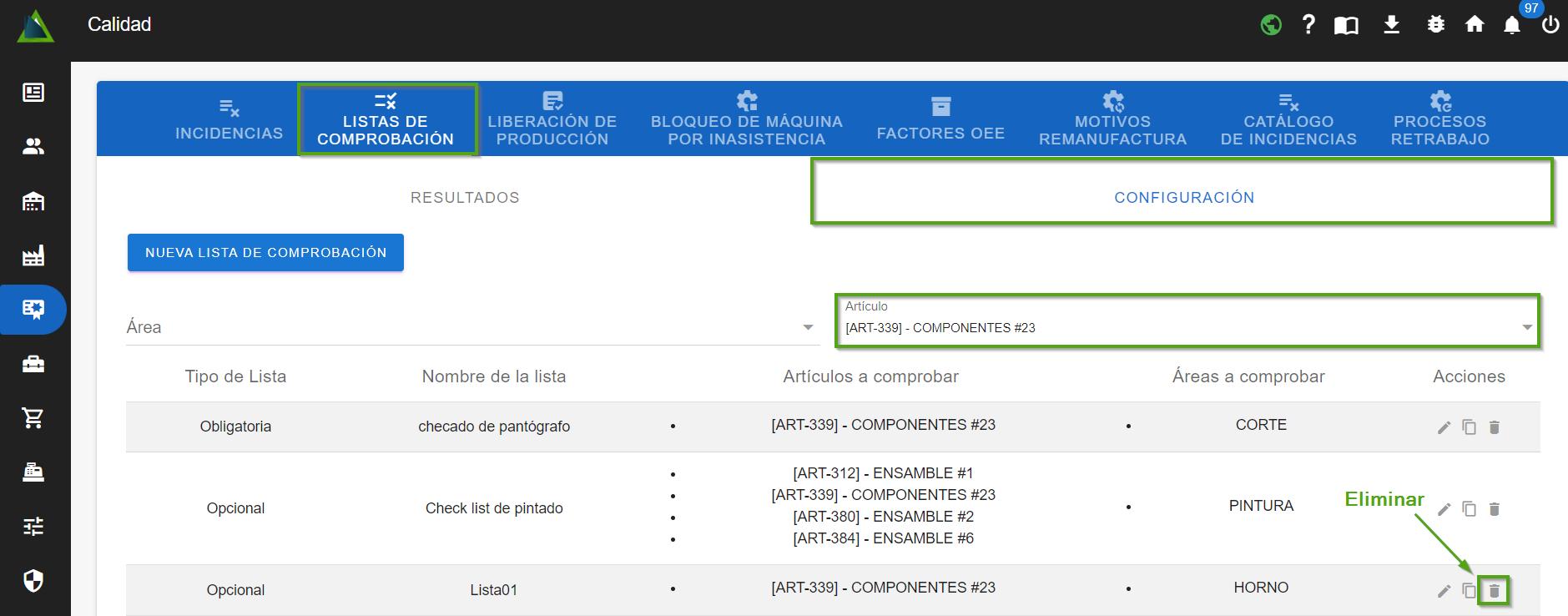Open the shopping cart sidebar icon
1568x616 pixels.
pos(33,417)
